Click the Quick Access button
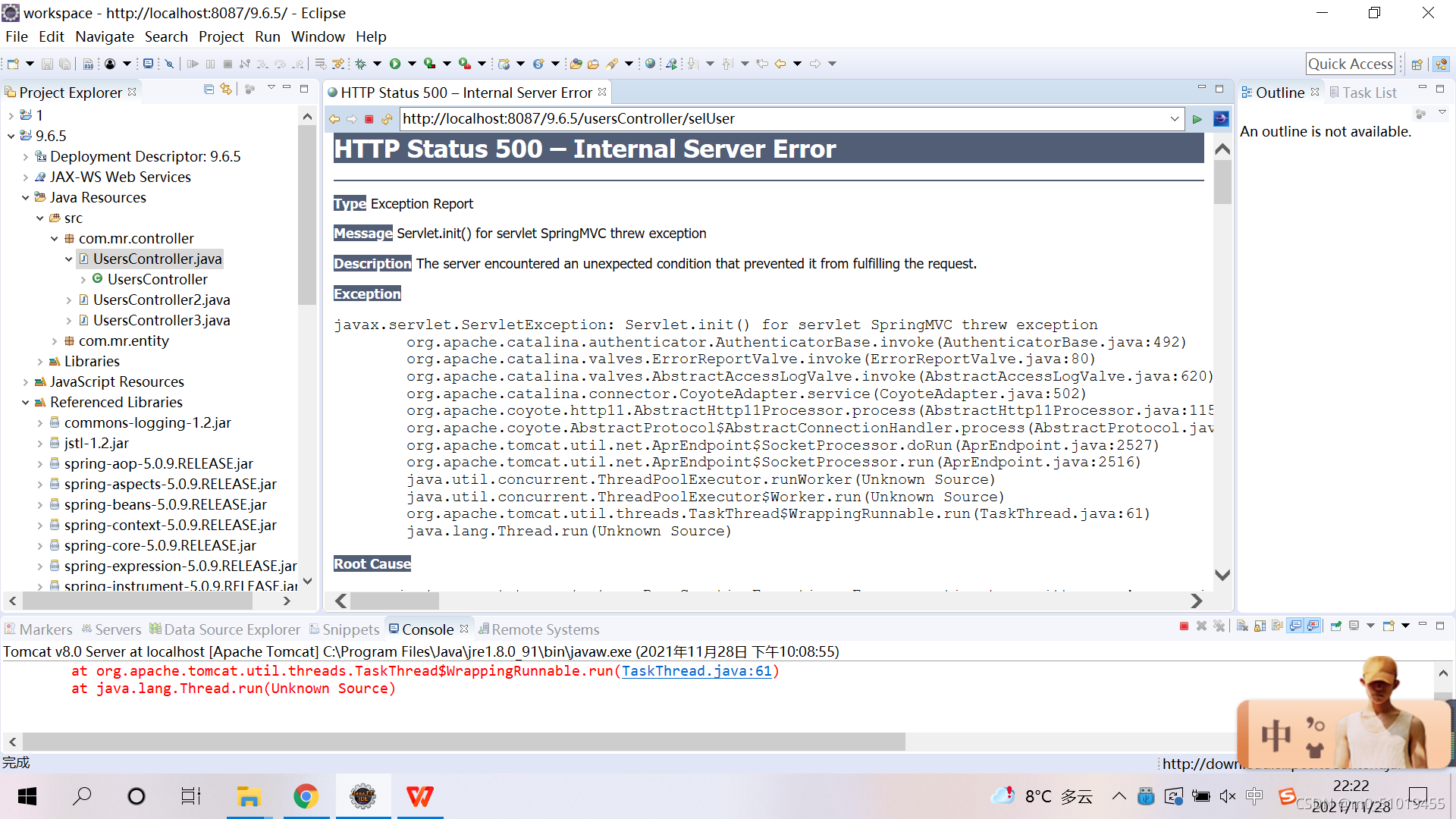The width and height of the screenshot is (1456, 819). tap(1351, 64)
